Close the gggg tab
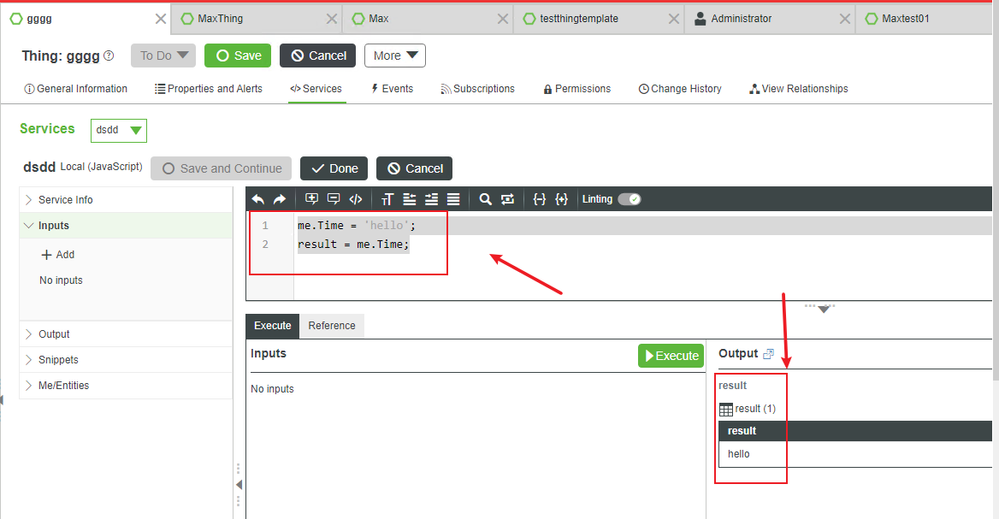This screenshot has height=519, width=999. [x=161, y=18]
